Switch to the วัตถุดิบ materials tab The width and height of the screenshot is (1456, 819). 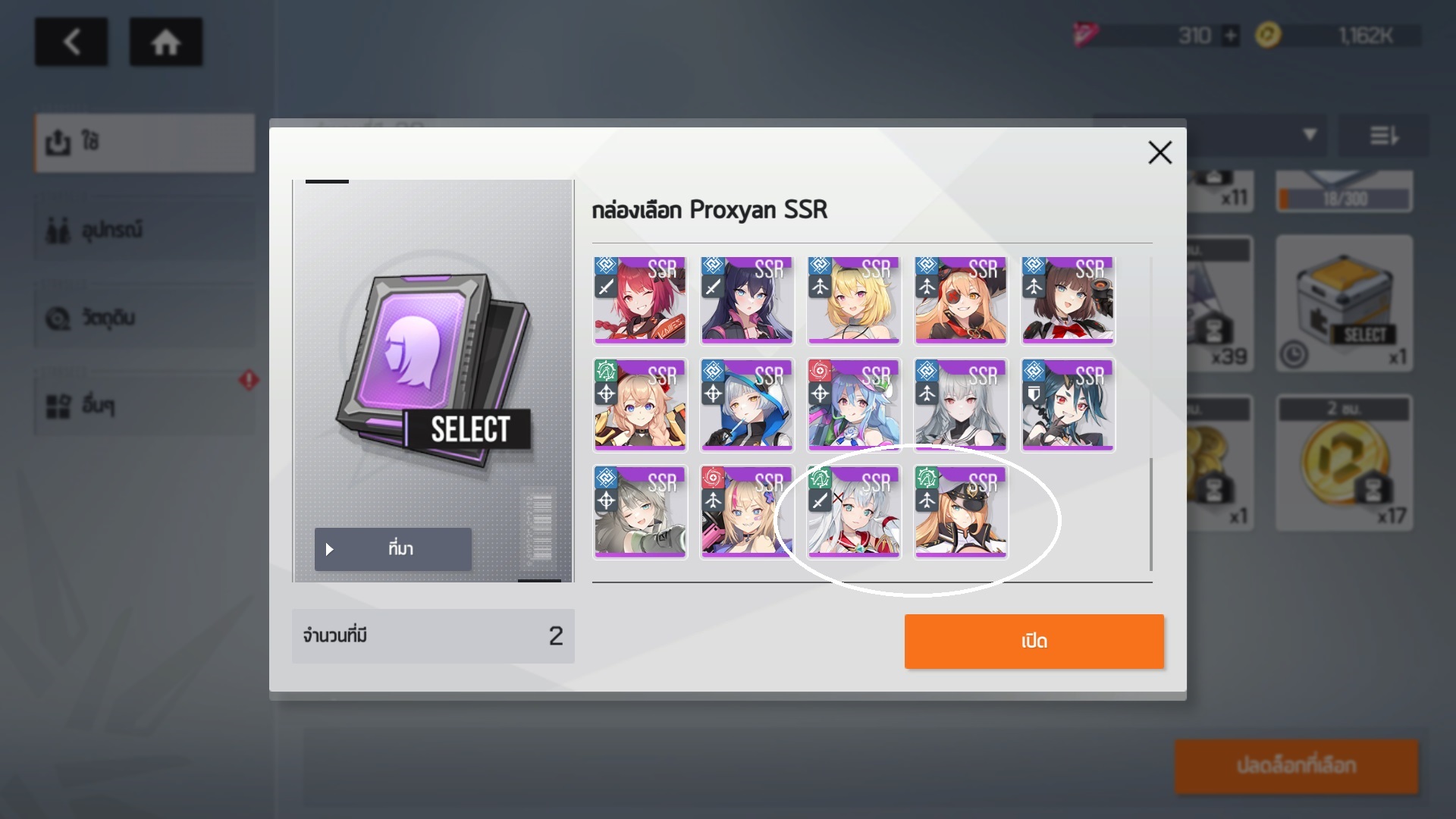[x=144, y=318]
